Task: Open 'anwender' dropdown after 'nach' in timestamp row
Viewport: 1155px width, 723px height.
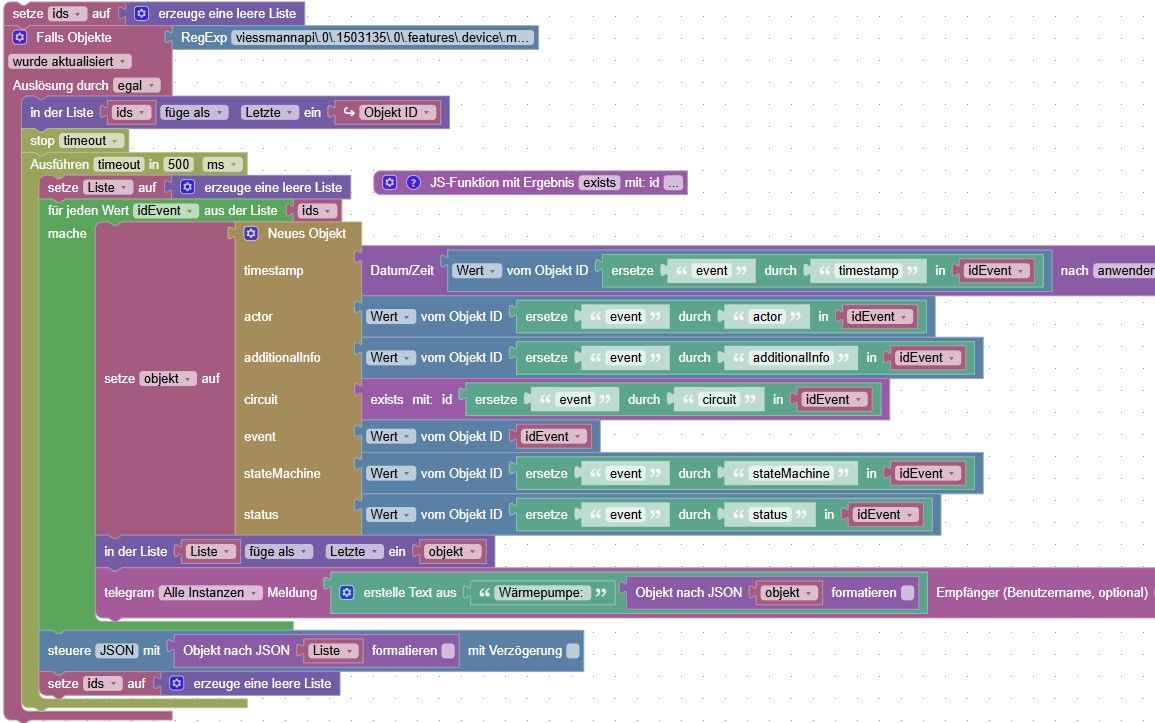Action: point(1125,270)
